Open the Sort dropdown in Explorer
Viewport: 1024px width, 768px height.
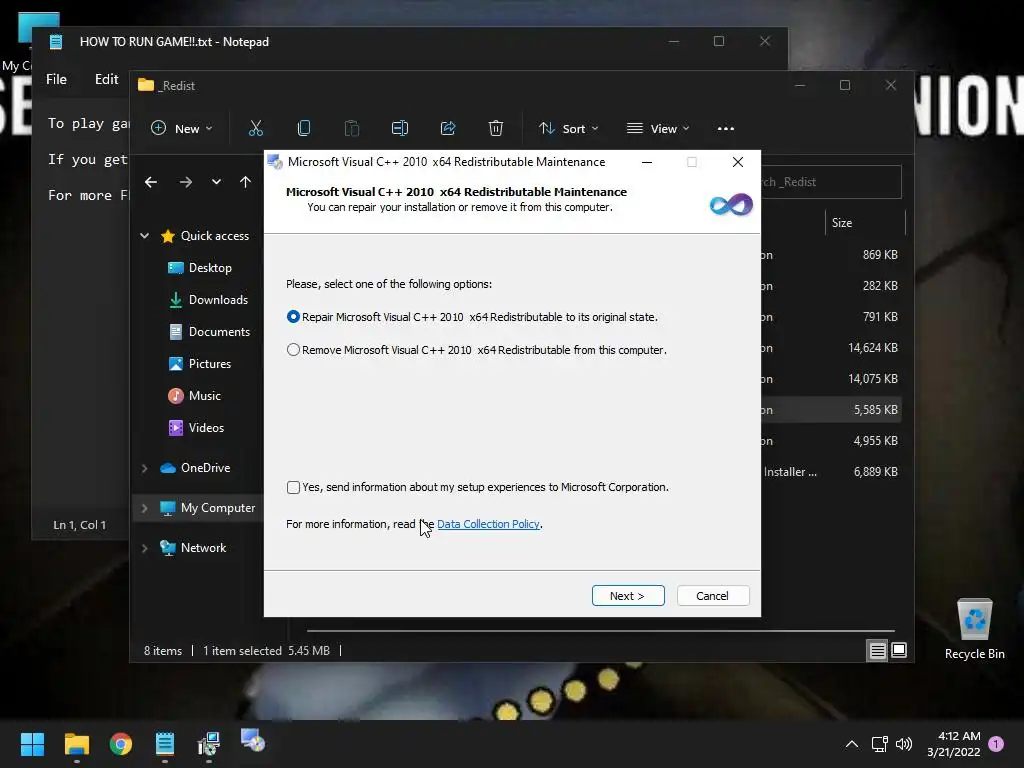(x=568, y=129)
